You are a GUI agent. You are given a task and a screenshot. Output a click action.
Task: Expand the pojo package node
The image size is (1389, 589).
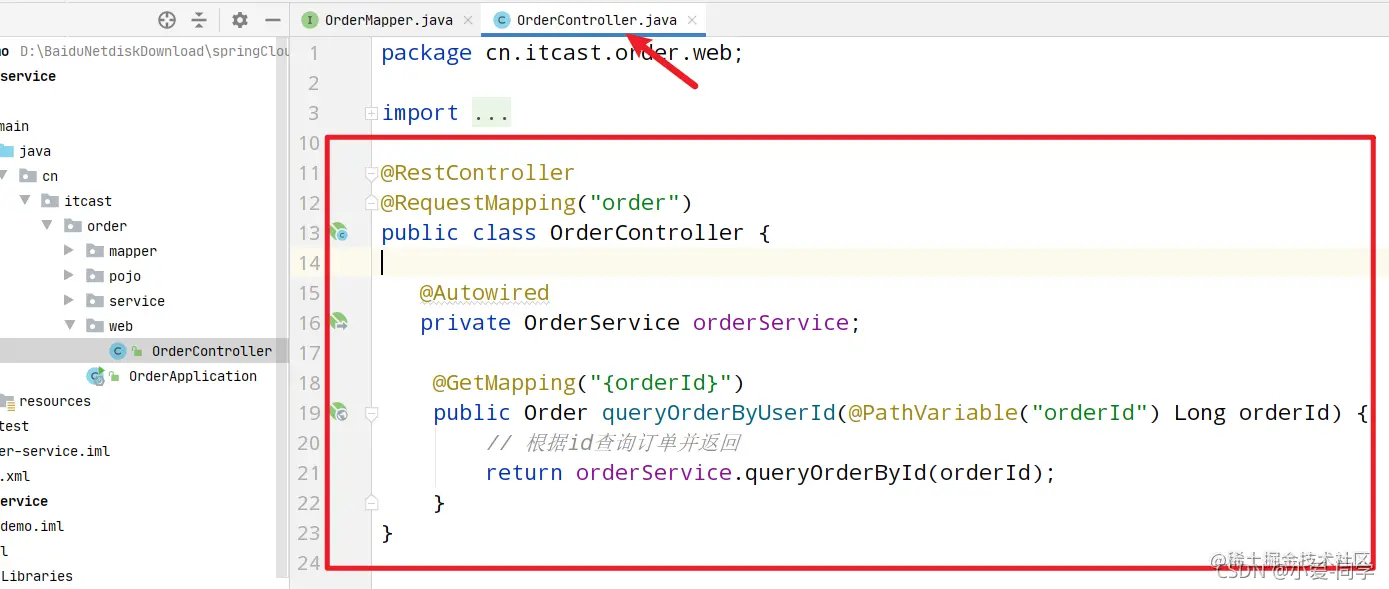click(69, 276)
